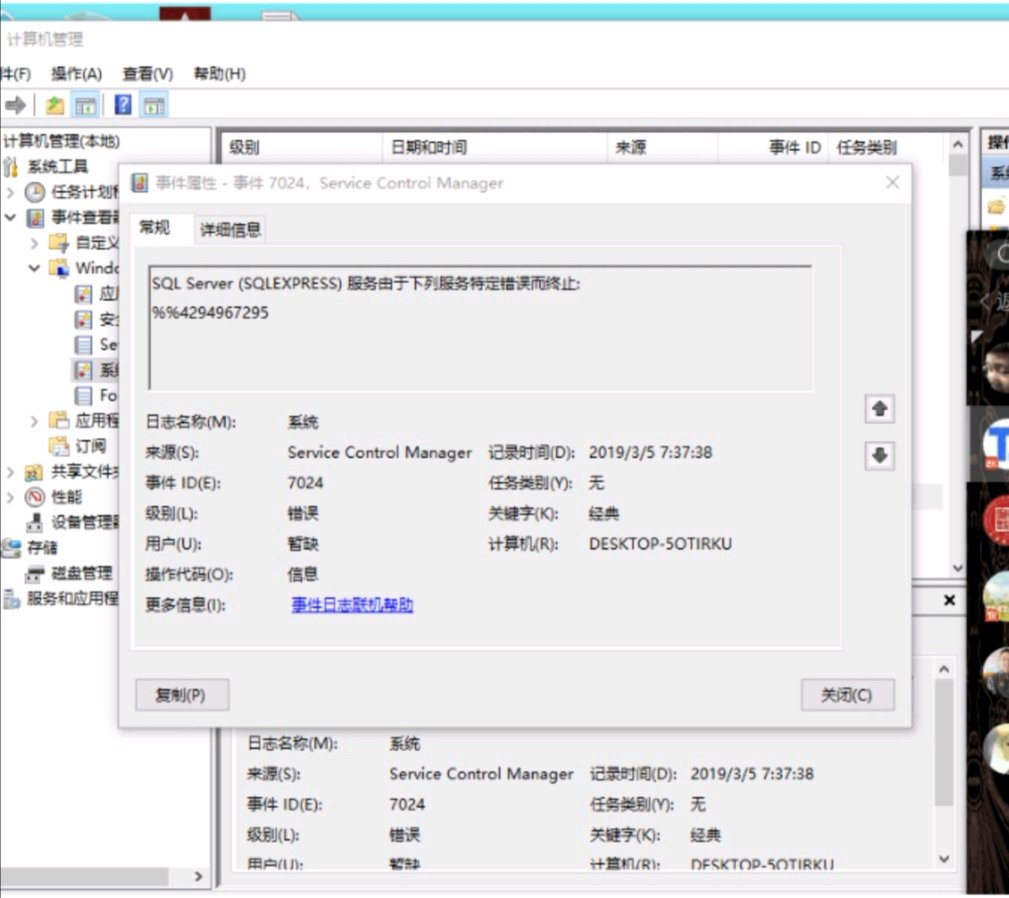Click the dialog's 事件 ID value 7024
This screenshot has width=1009, height=898.
point(305,483)
